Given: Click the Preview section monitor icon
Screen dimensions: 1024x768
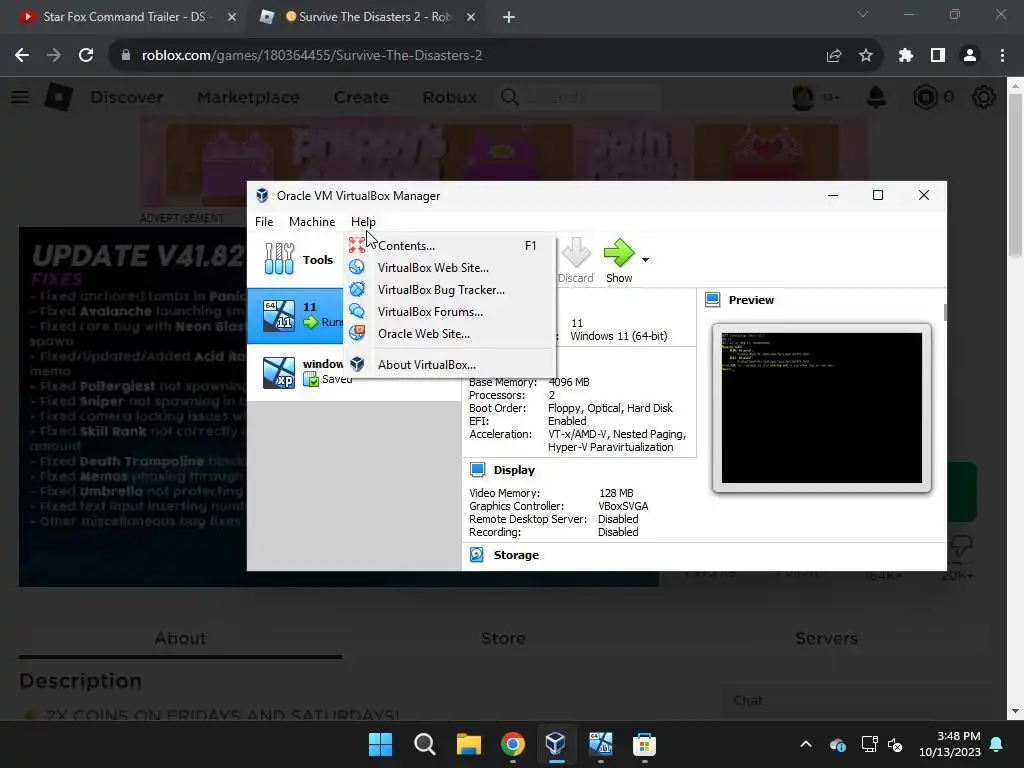Looking at the screenshot, I should (712, 300).
